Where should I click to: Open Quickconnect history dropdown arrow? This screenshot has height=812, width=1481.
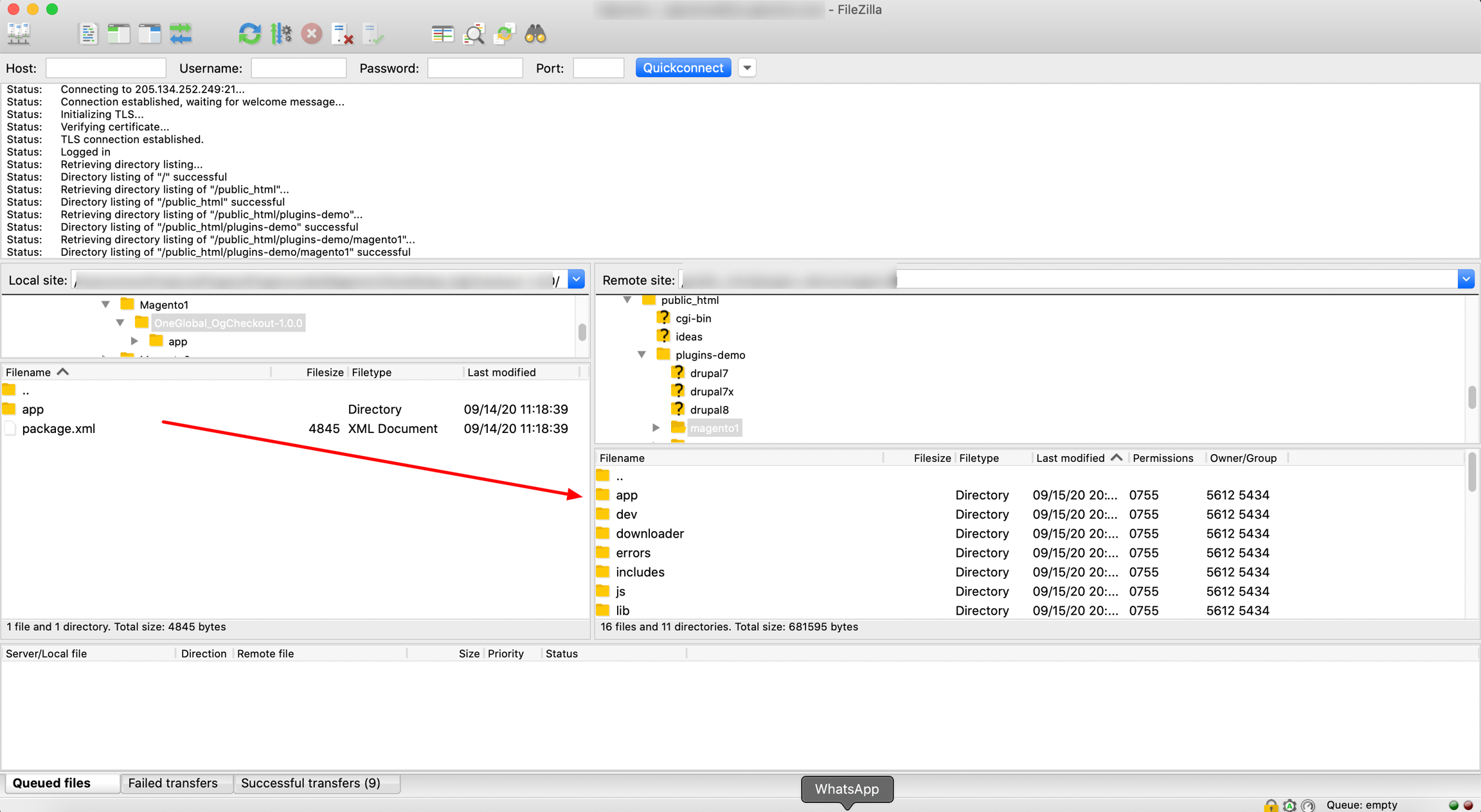(747, 68)
